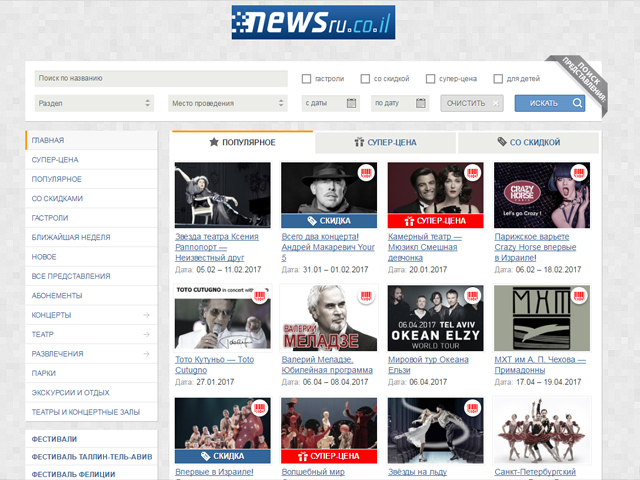Click the 'по дату' date field
The image size is (640, 480).
point(400,103)
